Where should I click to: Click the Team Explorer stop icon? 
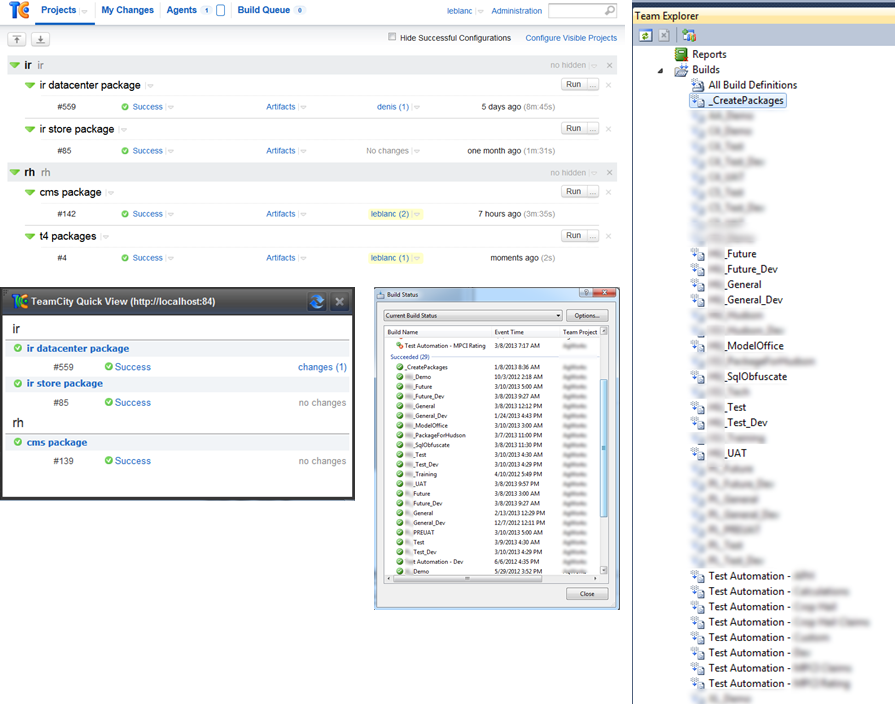pos(664,35)
